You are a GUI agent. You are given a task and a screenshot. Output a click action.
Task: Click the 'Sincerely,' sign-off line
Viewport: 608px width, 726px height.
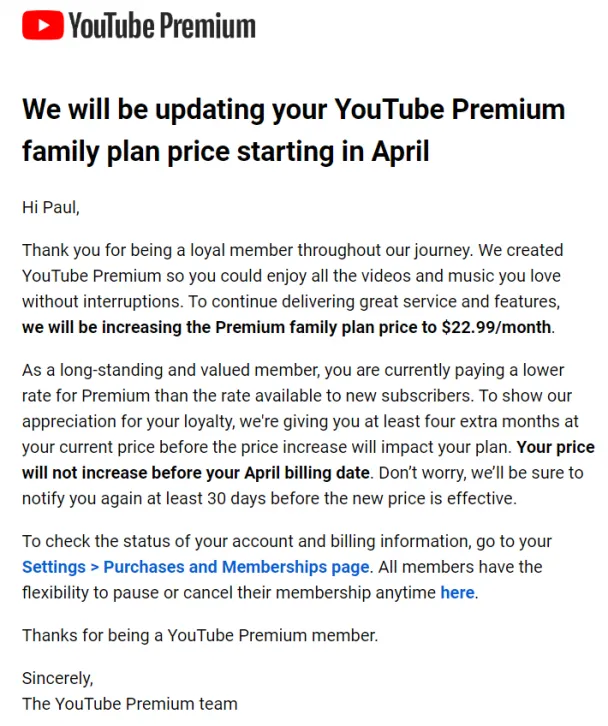tap(57, 678)
